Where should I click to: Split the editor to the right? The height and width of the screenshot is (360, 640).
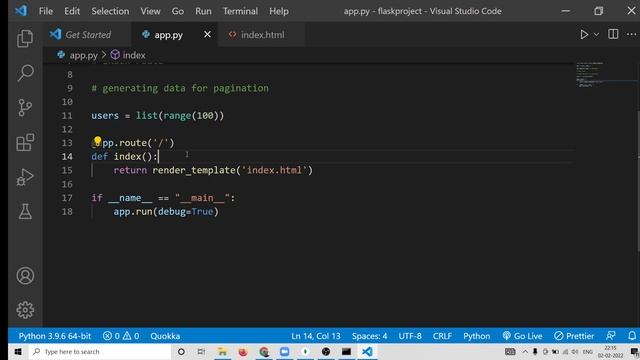(613, 34)
